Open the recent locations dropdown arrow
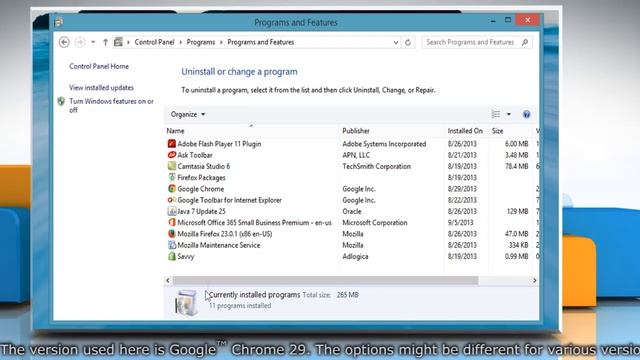Screen dimensions: 640x360 (93, 42)
